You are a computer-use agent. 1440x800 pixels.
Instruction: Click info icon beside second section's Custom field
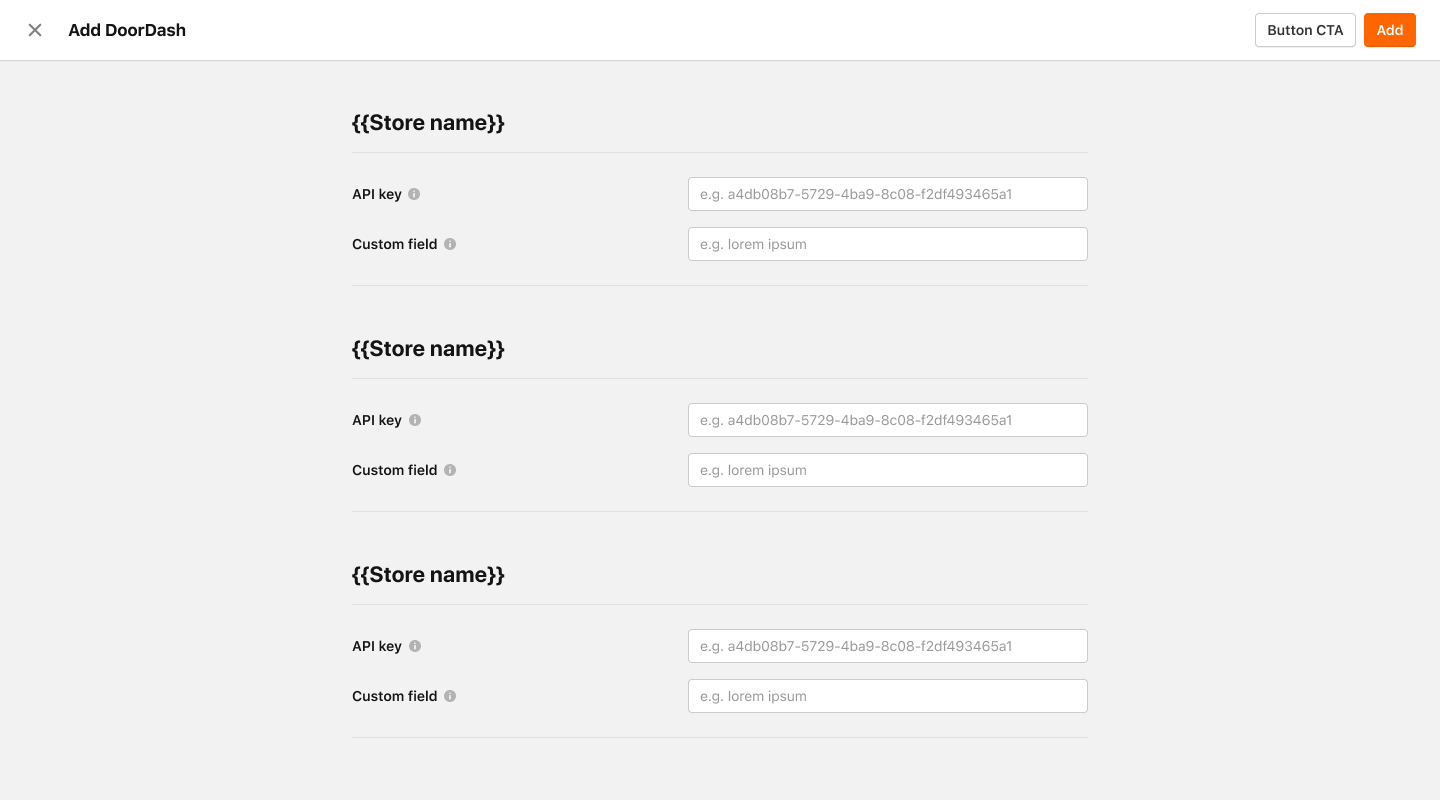click(x=450, y=470)
